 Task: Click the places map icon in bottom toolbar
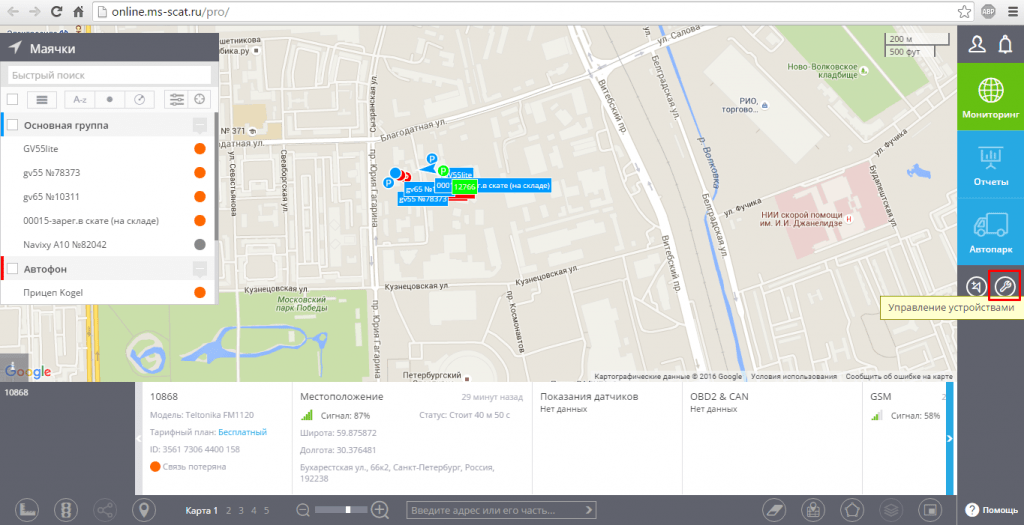(814, 510)
